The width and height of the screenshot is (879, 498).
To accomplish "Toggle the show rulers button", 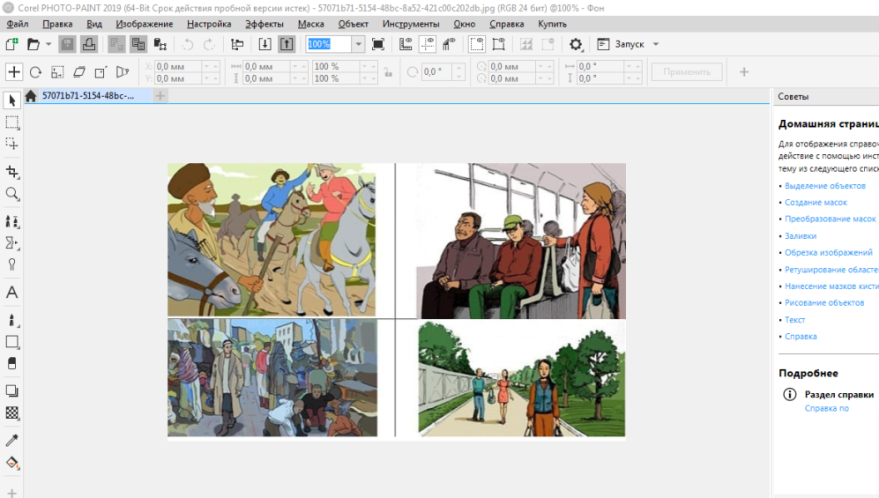I will pyautogui.click(x=405, y=45).
